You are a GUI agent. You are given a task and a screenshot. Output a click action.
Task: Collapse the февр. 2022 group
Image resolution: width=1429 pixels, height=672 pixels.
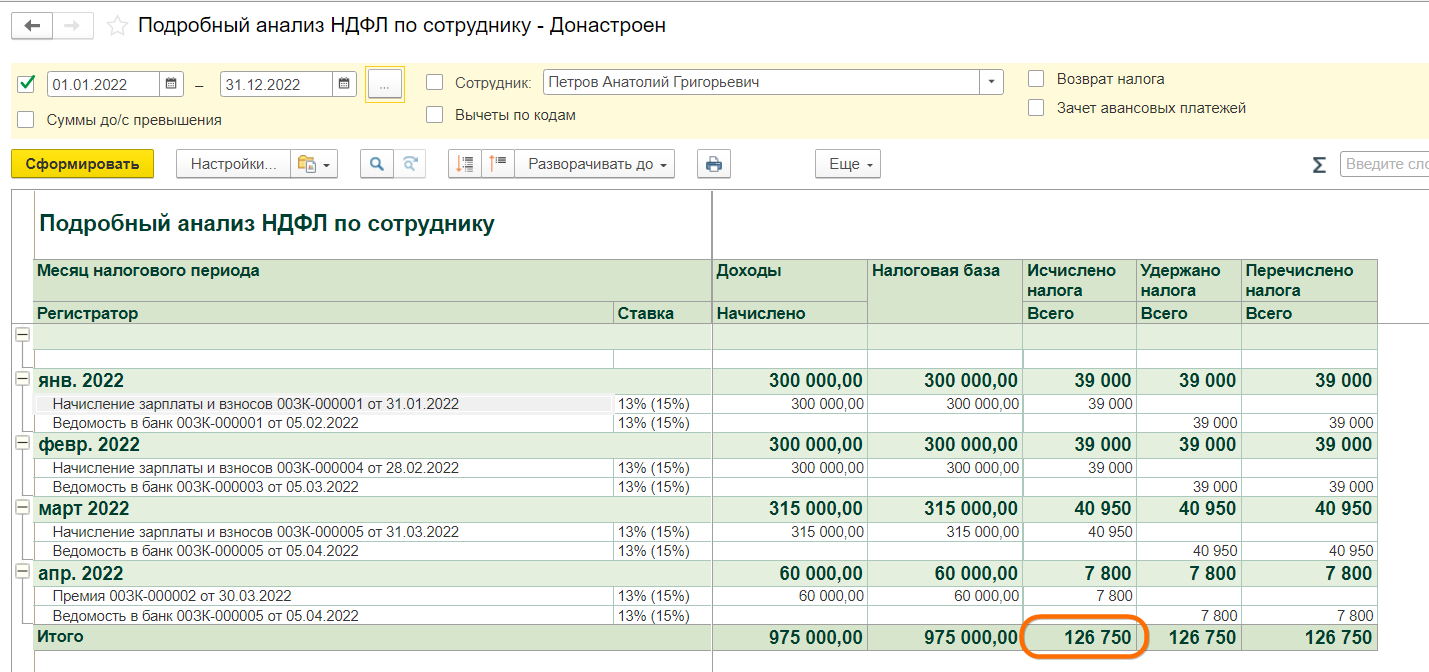click(x=22, y=443)
